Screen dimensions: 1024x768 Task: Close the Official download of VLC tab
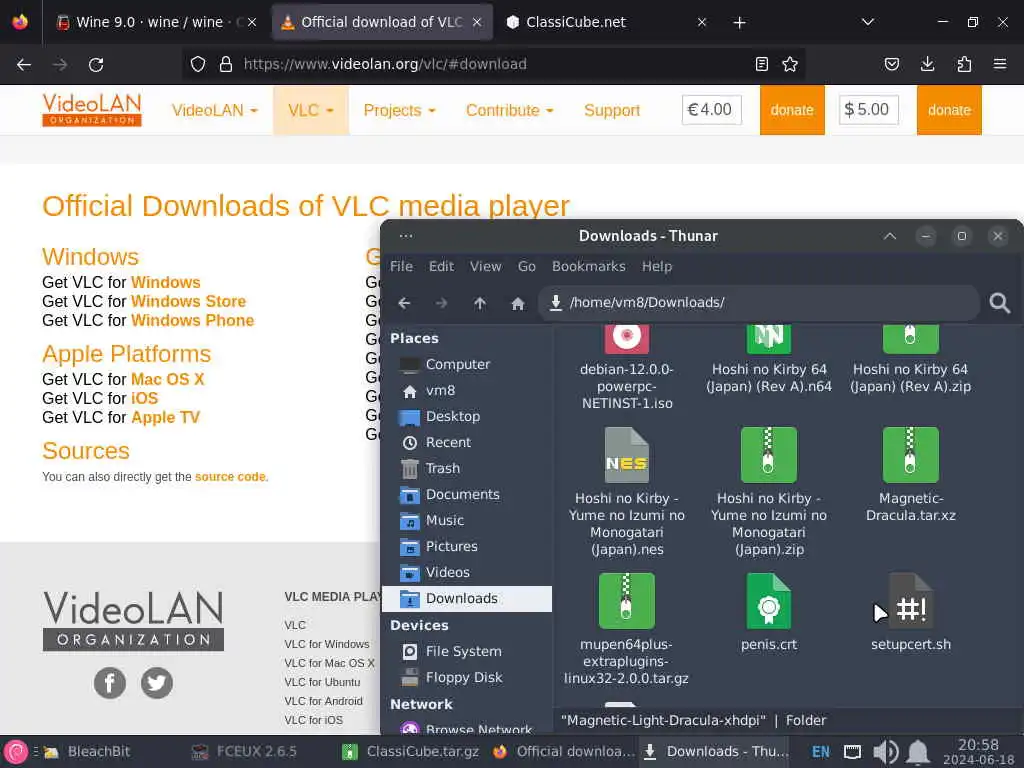point(477,22)
